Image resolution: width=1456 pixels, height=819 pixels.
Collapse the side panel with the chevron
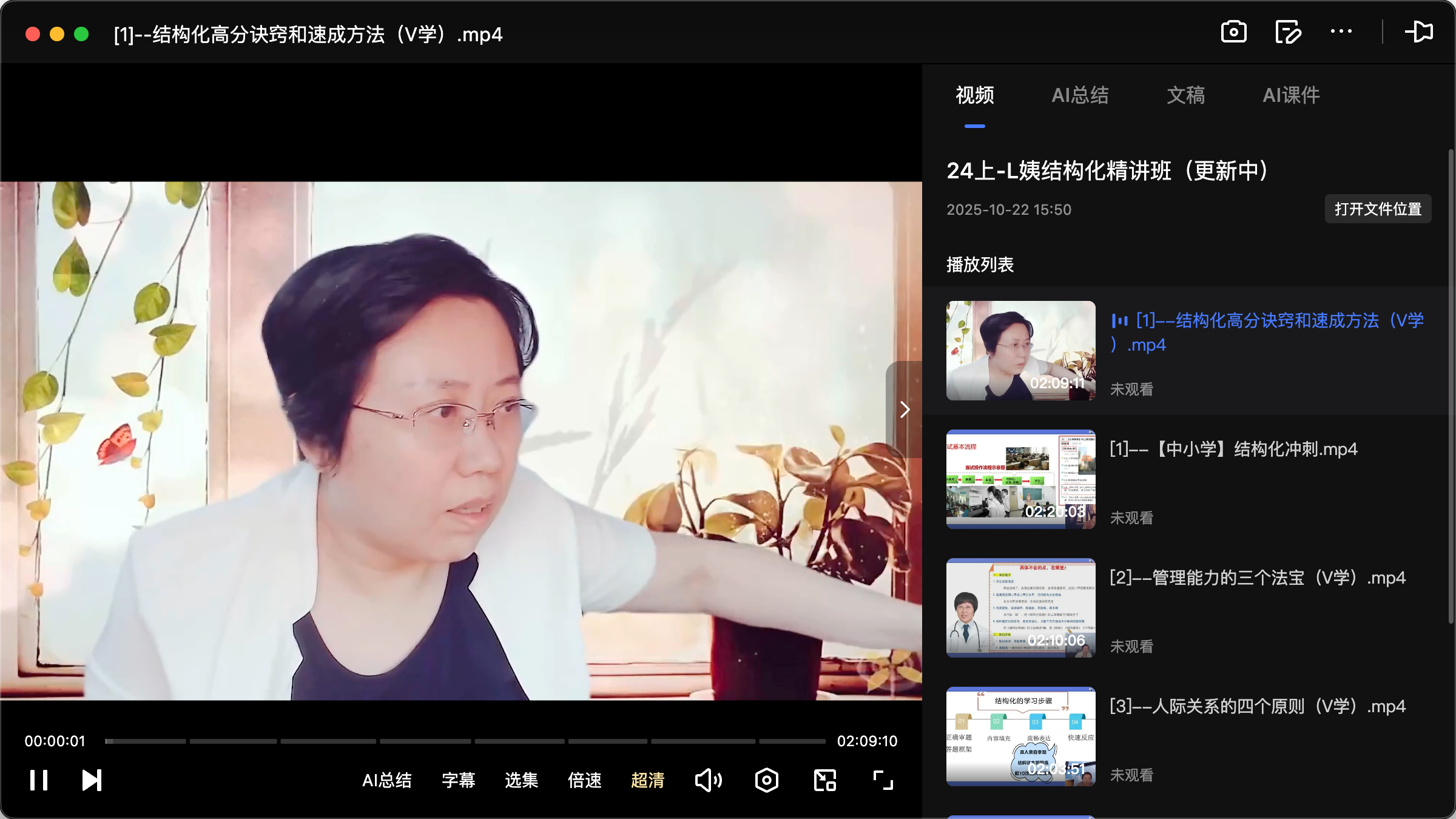pos(905,409)
